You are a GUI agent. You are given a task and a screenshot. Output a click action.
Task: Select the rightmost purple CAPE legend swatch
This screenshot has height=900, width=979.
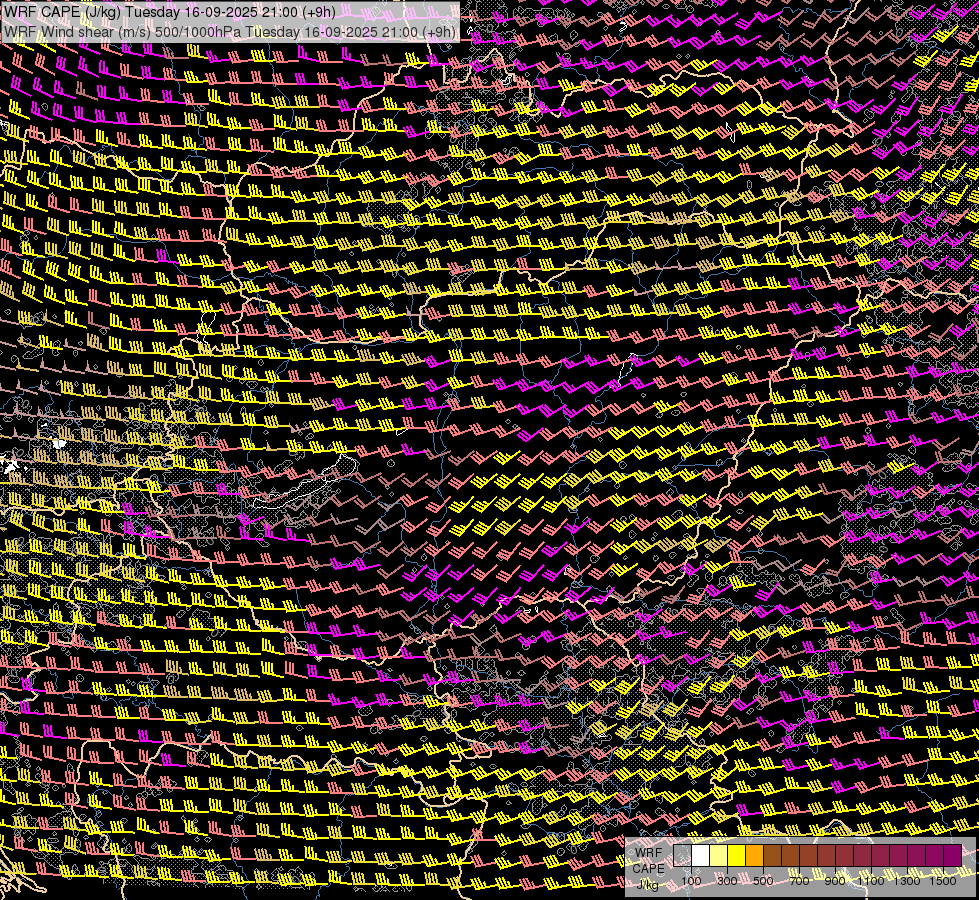[953, 856]
